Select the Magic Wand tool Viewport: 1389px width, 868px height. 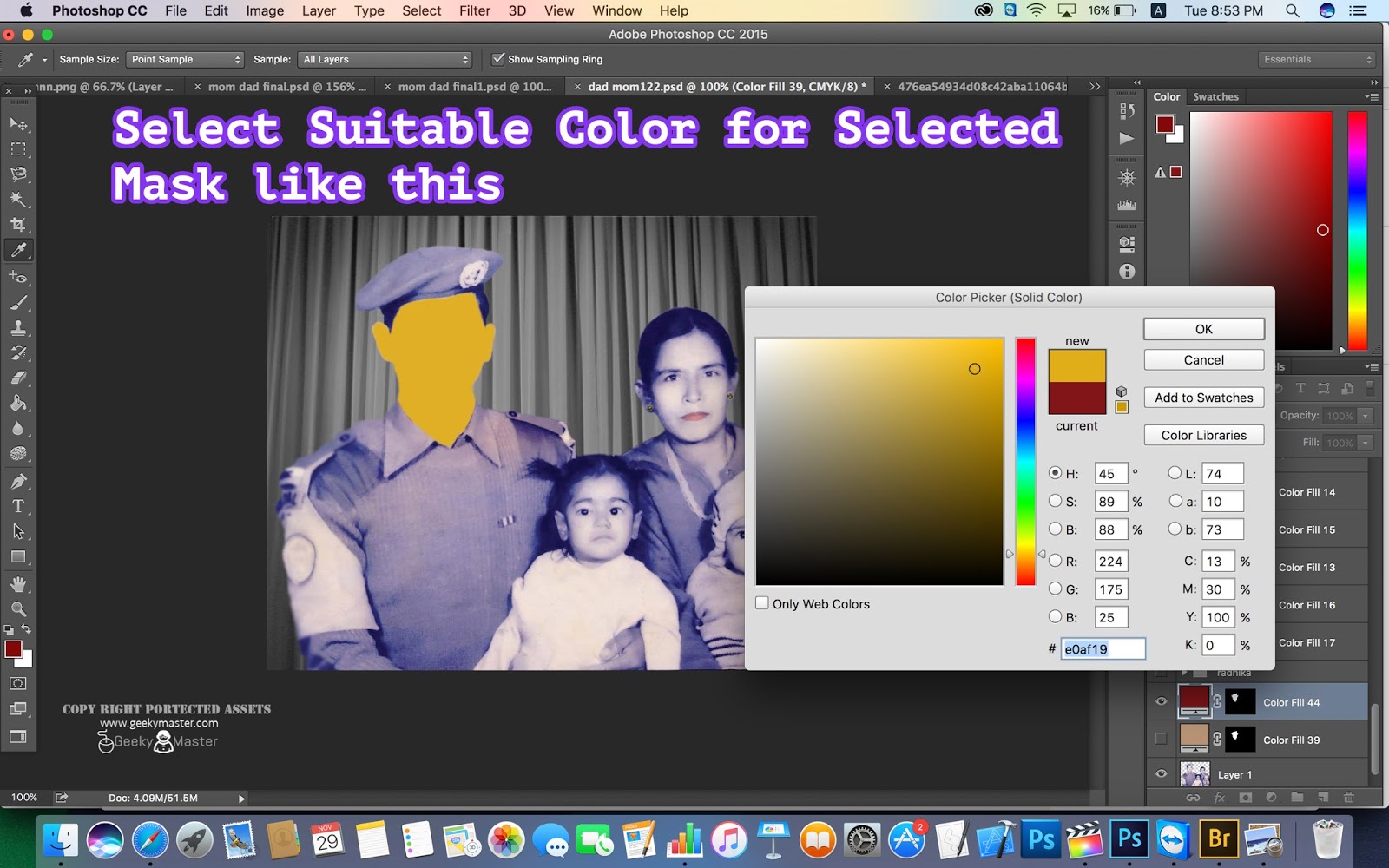pos(18,200)
